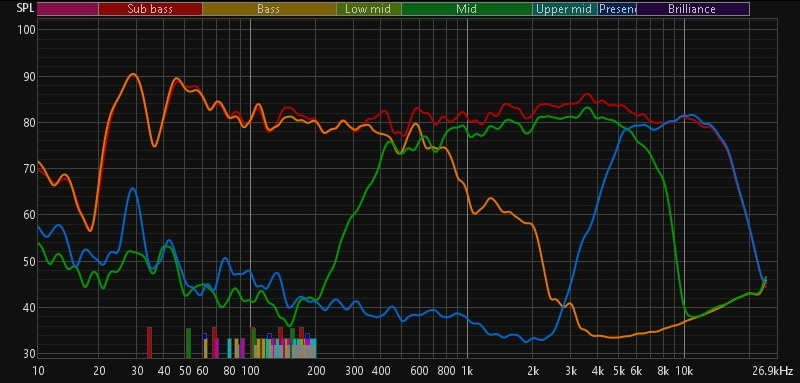The height and width of the screenshot is (383, 800).
Task: Select the Bass band header
Action: [269, 9]
